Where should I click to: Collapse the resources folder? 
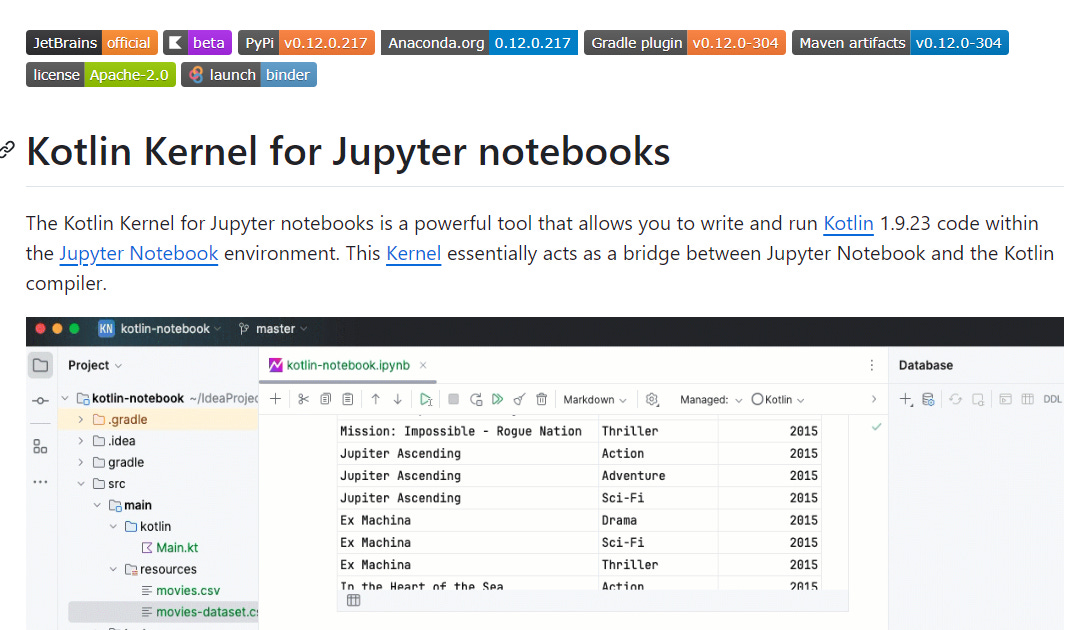point(113,569)
